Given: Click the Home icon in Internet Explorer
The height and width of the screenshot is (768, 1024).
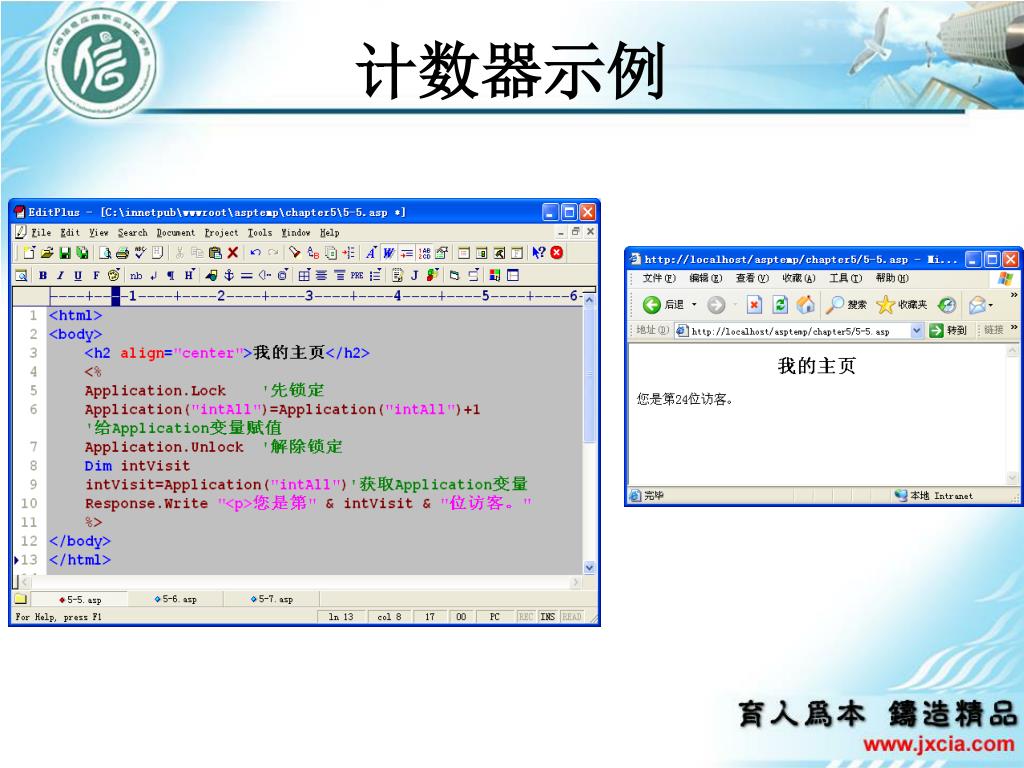Looking at the screenshot, I should pos(805,304).
